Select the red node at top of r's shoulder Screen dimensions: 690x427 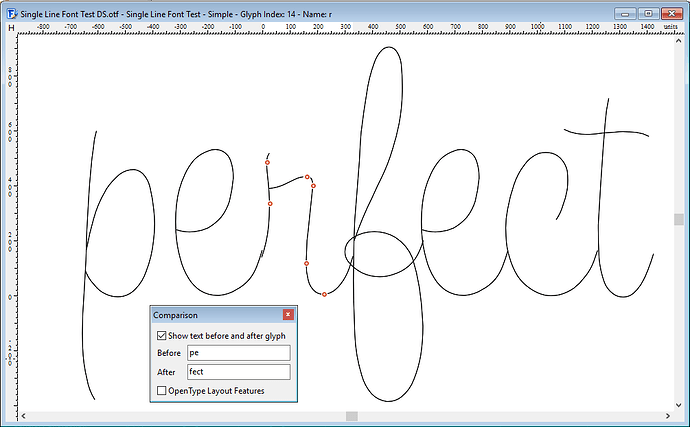point(307,177)
